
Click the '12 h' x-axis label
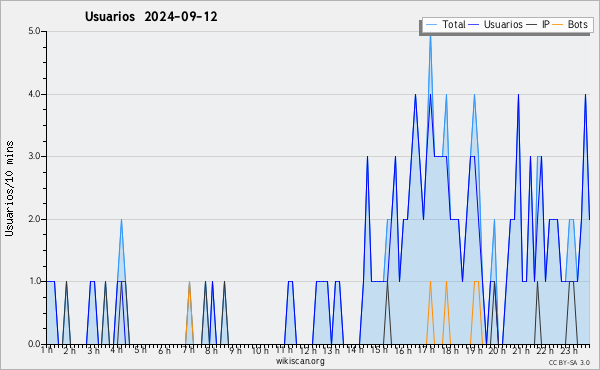pyautogui.click(x=308, y=350)
